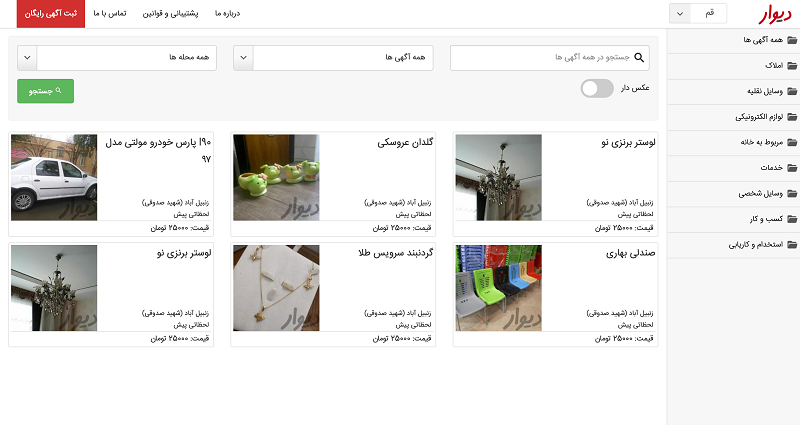
Task: Click folder icon next to وسایل شخصی
Action: point(792,193)
